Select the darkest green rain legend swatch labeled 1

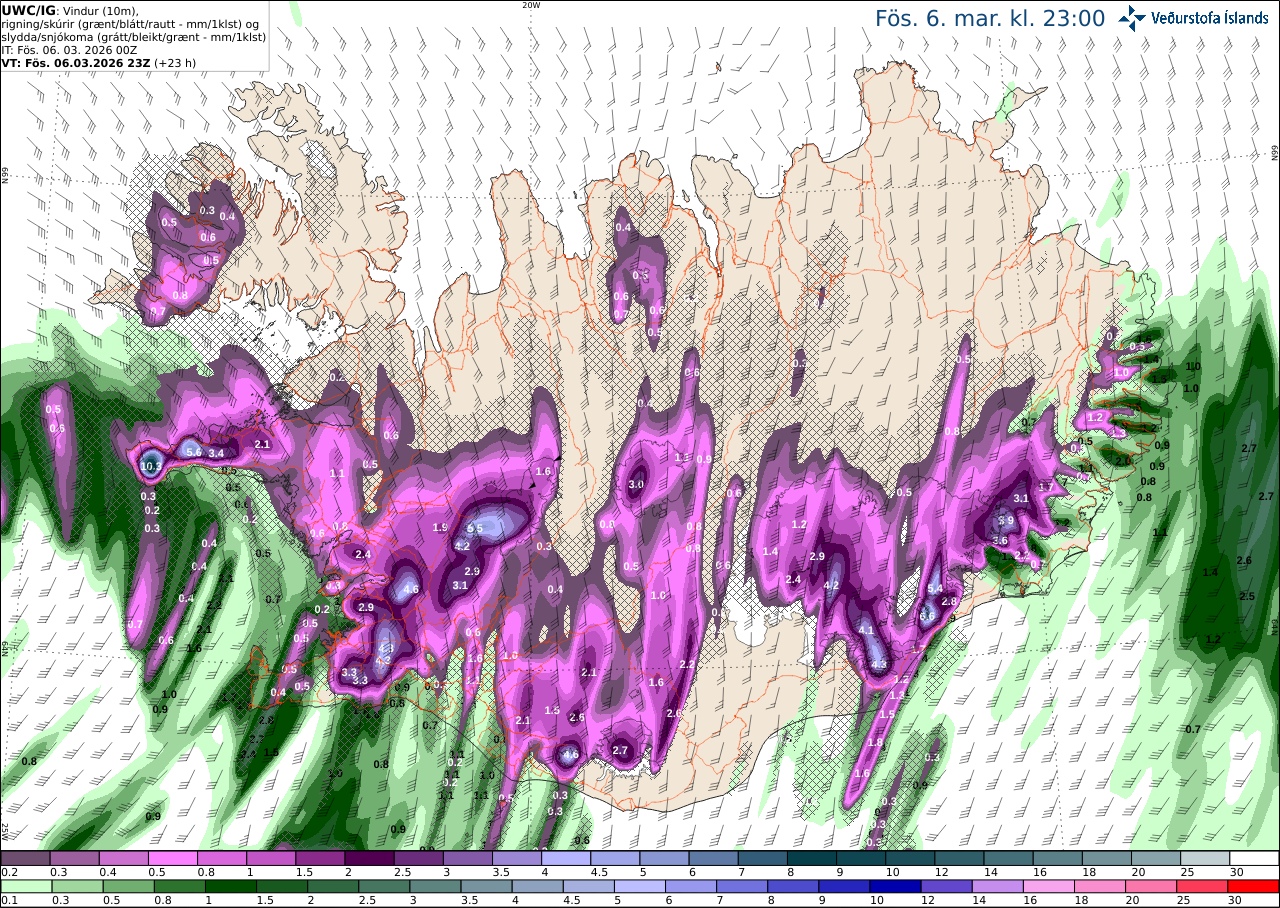230,886
